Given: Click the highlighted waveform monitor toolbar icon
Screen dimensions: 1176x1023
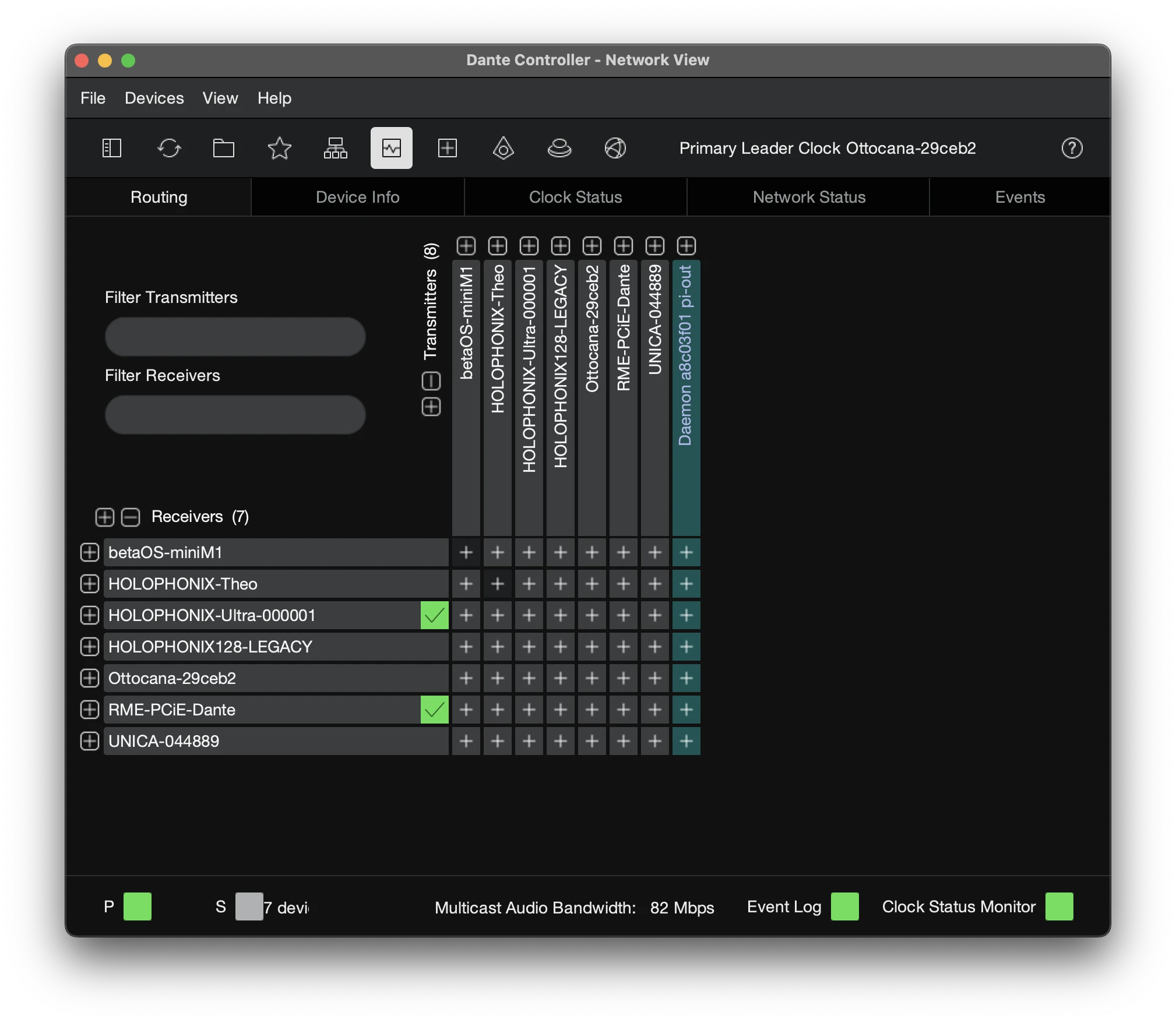Looking at the screenshot, I should (392, 148).
